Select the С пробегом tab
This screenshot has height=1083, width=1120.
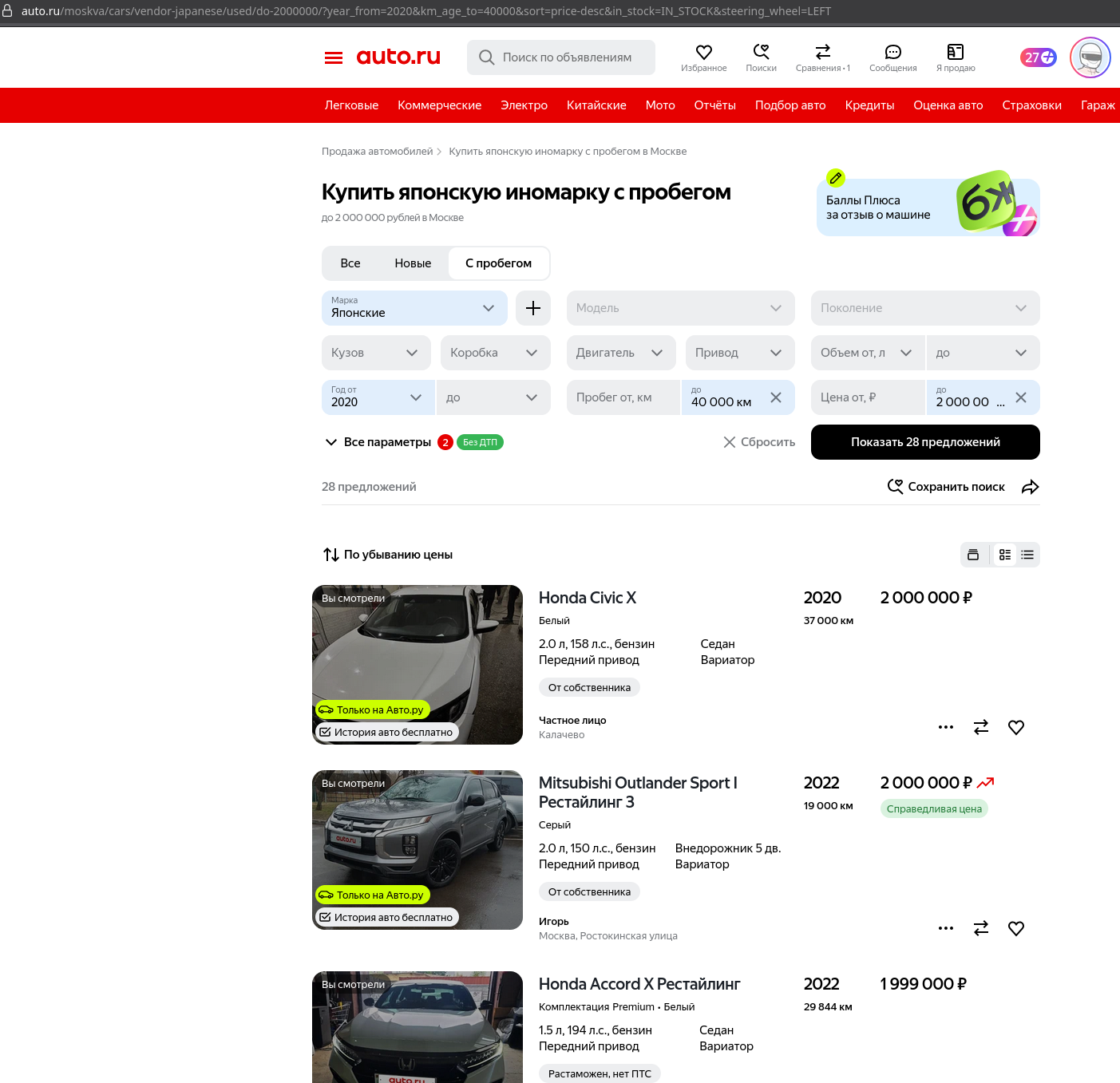coord(499,263)
